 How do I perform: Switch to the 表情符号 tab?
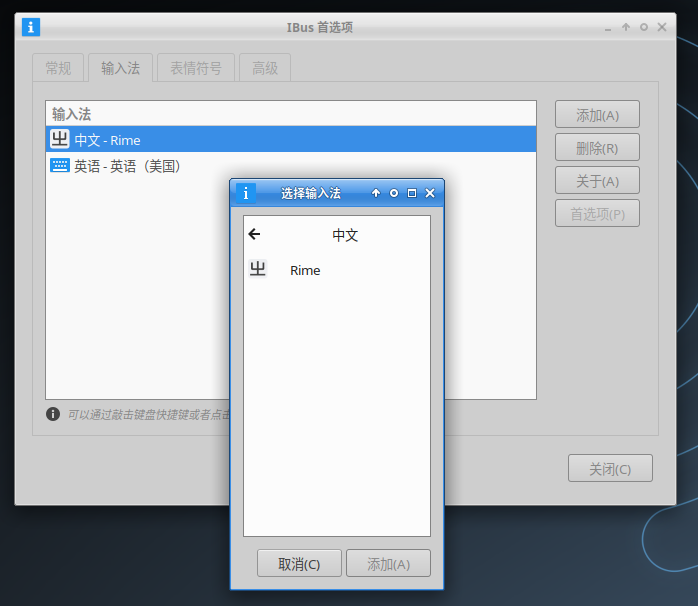(196, 68)
